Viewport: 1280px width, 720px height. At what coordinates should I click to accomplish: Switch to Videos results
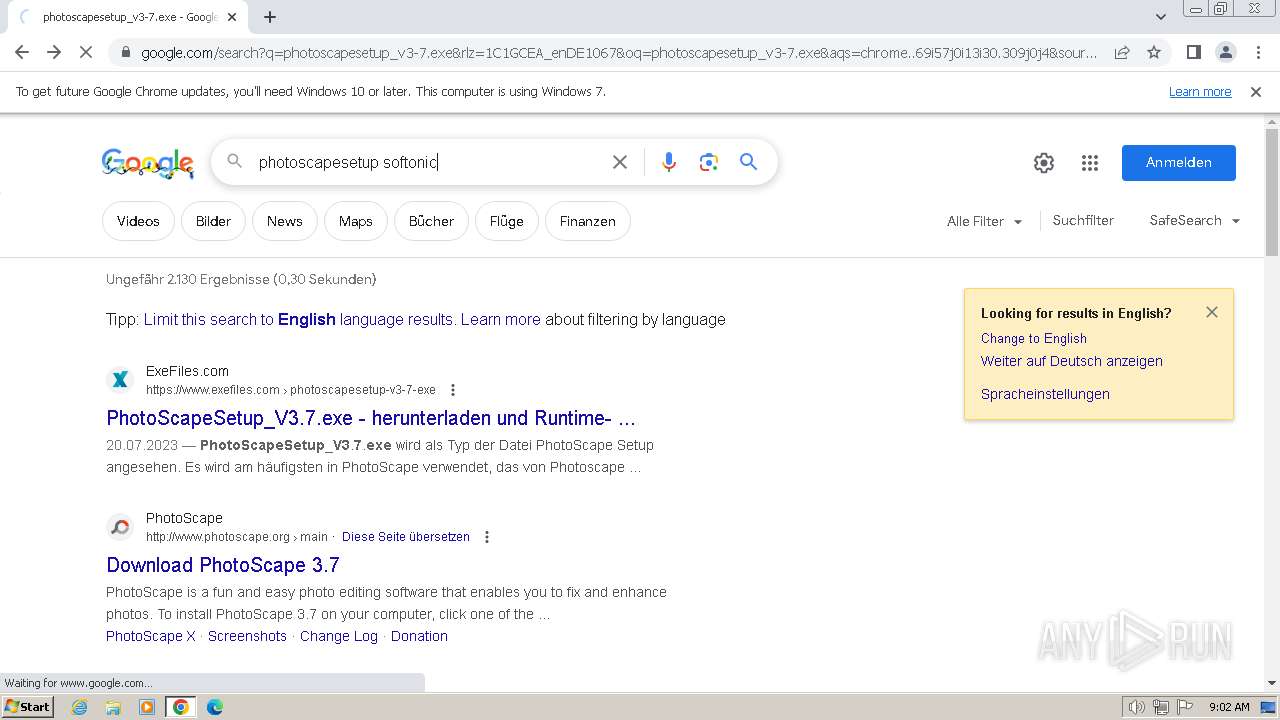coord(138,221)
